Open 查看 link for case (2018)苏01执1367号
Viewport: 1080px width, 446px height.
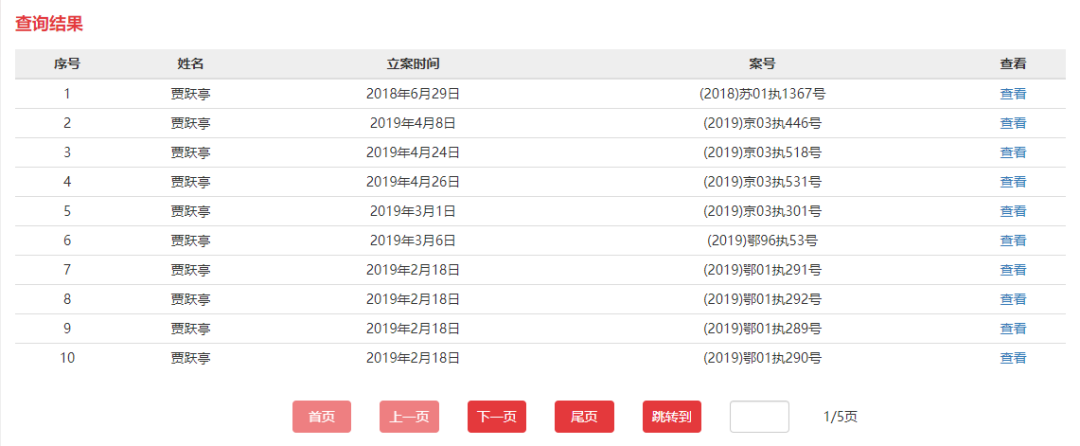point(1013,94)
